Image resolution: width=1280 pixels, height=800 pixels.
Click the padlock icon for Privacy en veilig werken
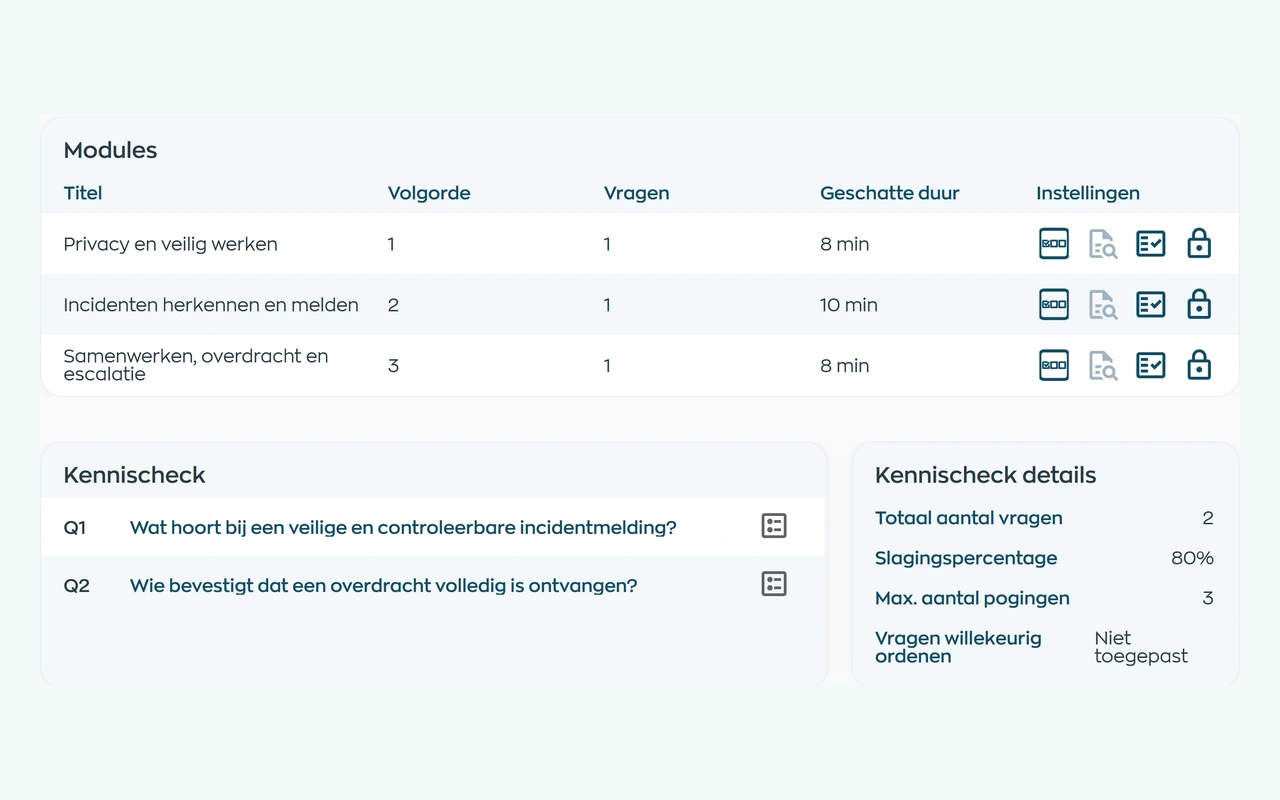(1199, 244)
